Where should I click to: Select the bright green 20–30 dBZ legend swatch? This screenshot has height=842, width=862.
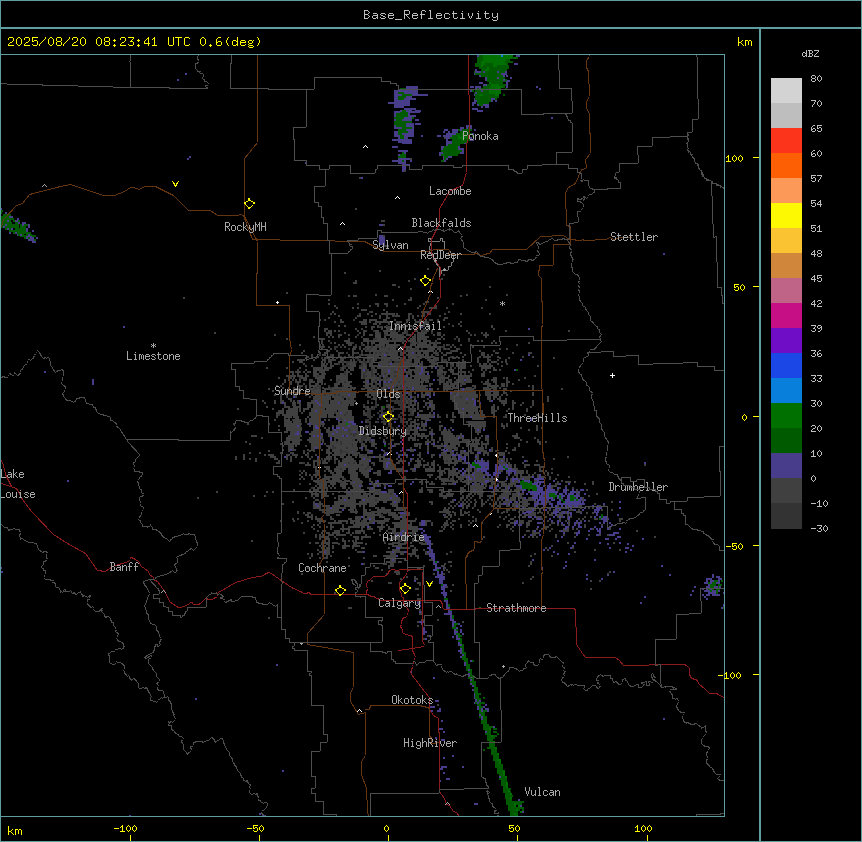(x=786, y=416)
